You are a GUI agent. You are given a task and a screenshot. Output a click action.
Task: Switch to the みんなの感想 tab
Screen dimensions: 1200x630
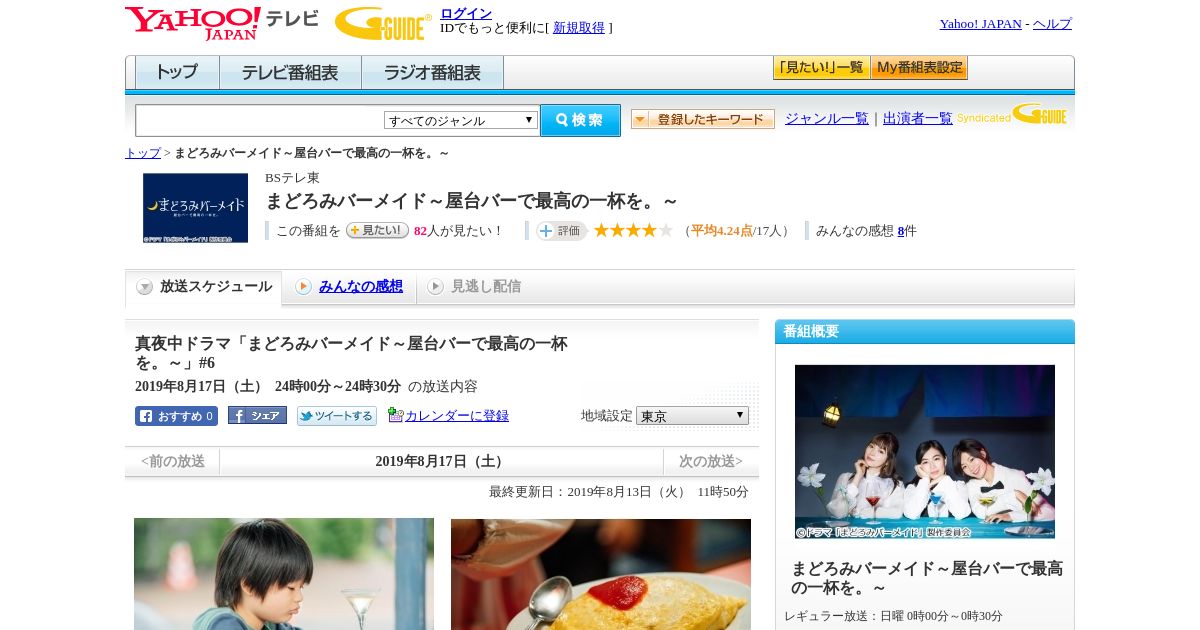[x=349, y=287]
